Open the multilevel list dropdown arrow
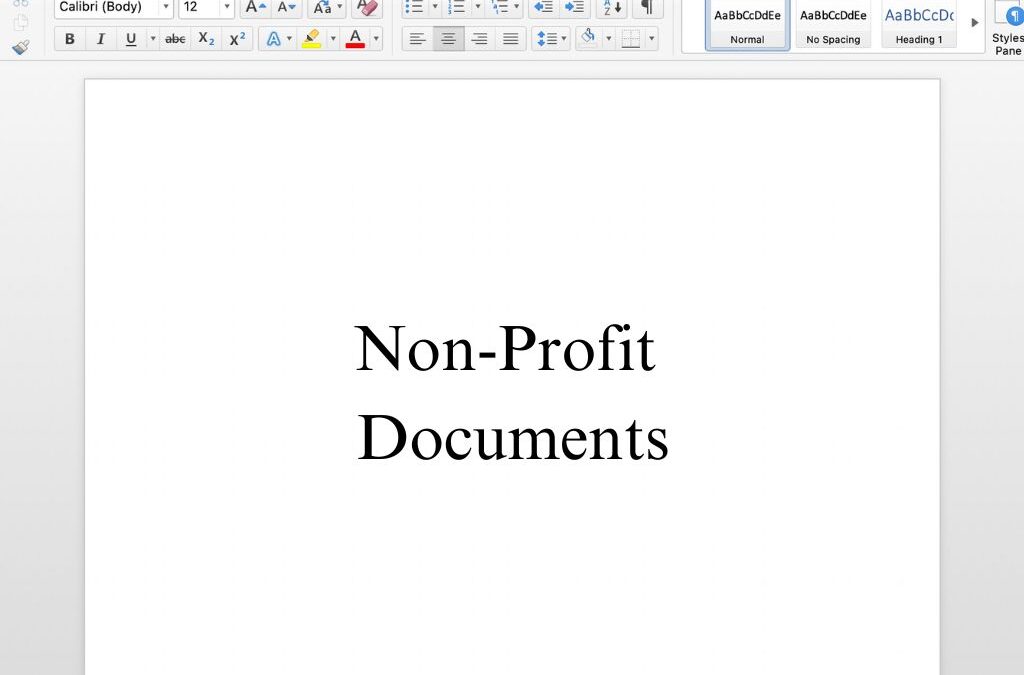This screenshot has height=675, width=1024. click(x=517, y=7)
